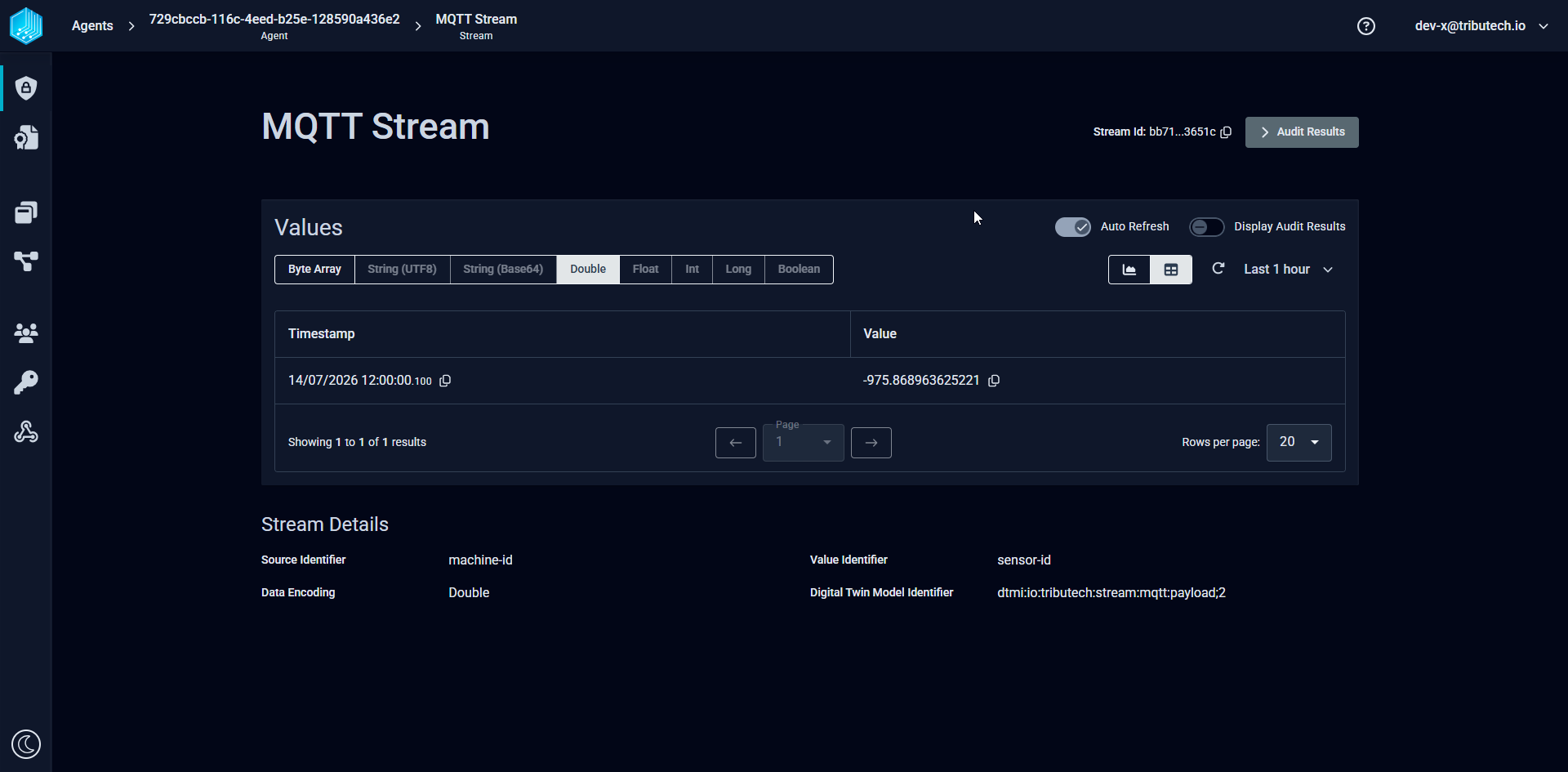Expand the dev-x@tributech.io user menu
This screenshot has height=772, width=1568.
coord(1481,26)
